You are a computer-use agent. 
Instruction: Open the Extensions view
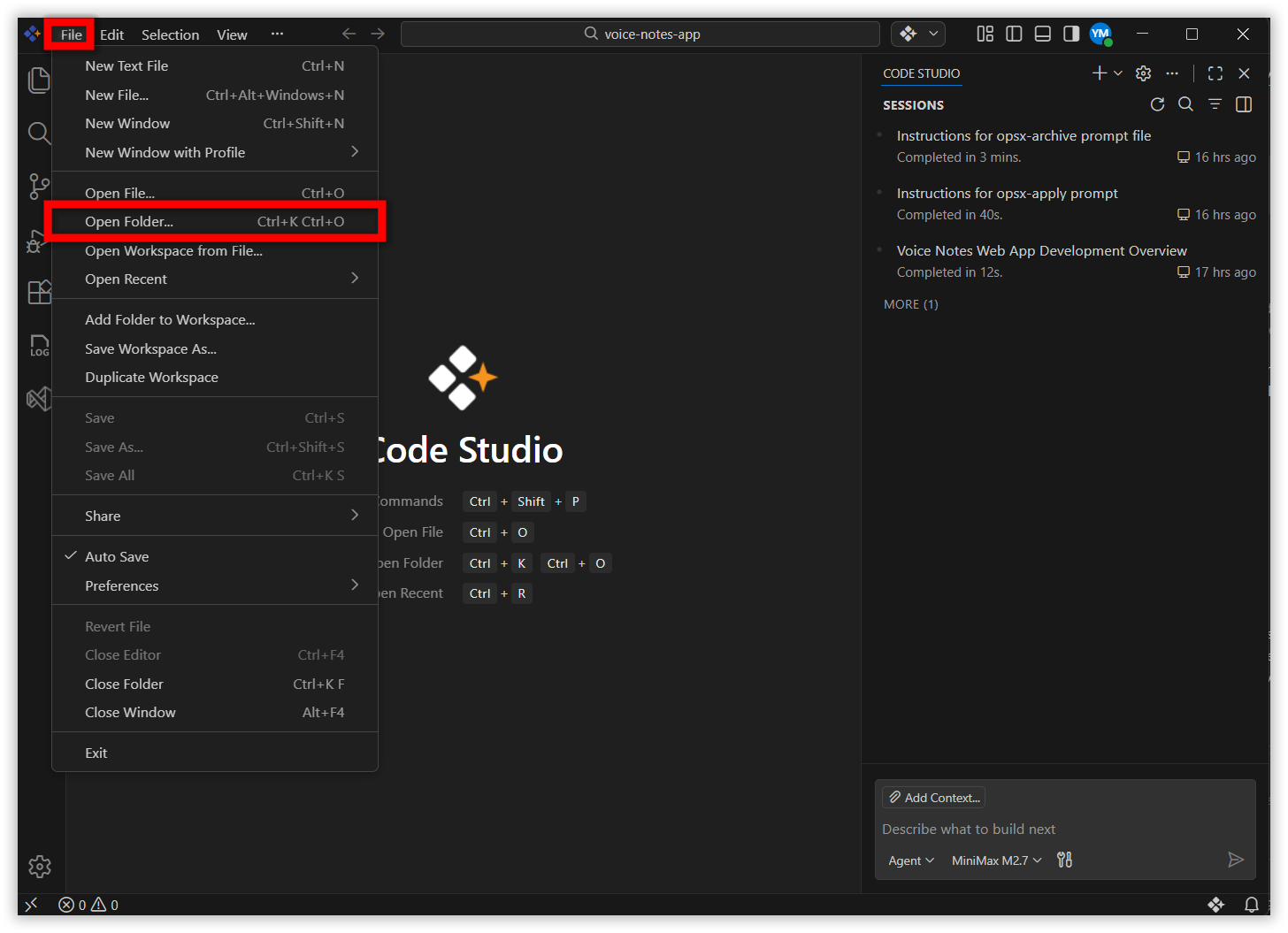39,292
